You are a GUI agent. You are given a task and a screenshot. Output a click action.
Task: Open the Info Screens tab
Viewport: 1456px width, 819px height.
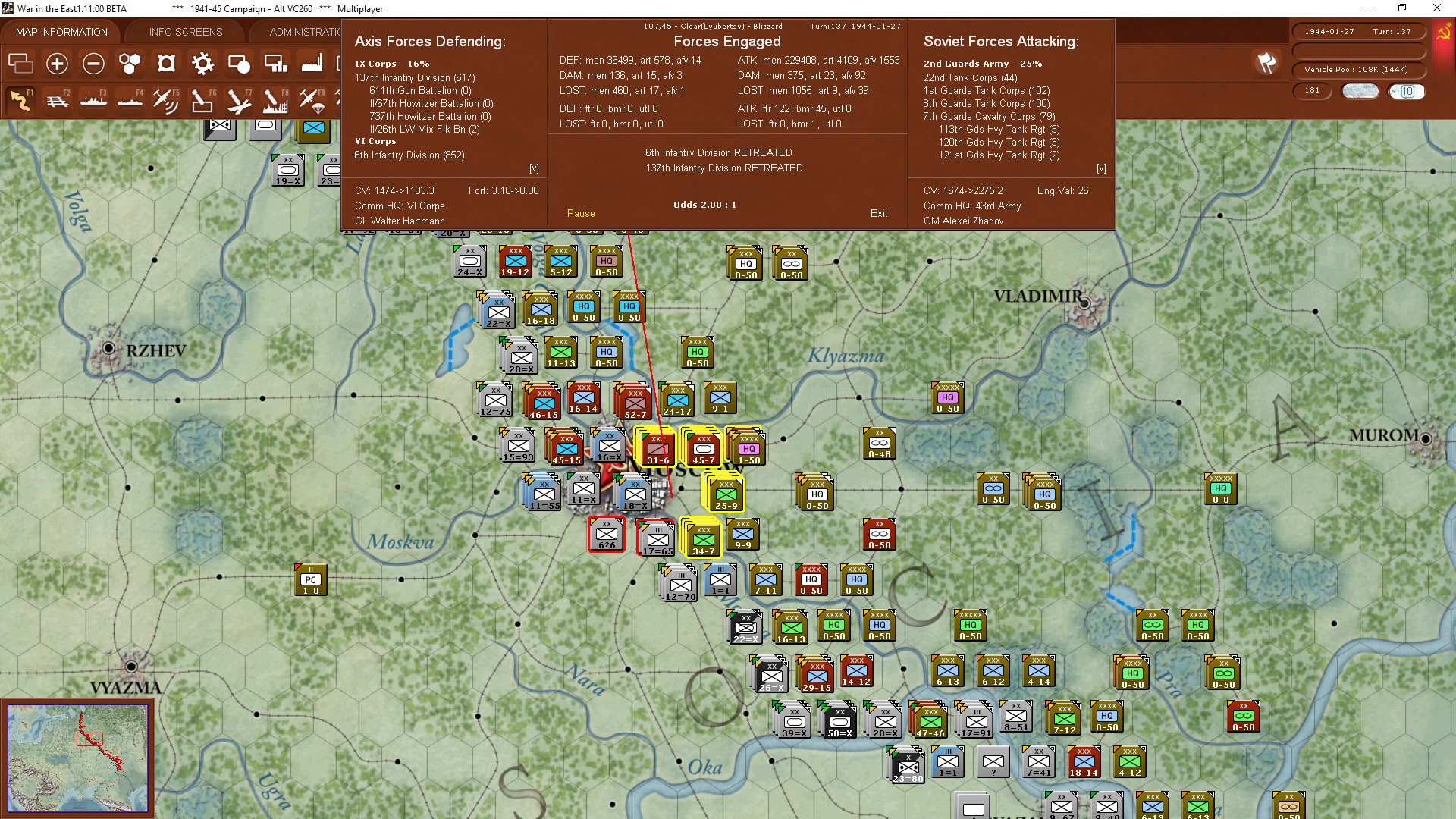pyautogui.click(x=186, y=32)
